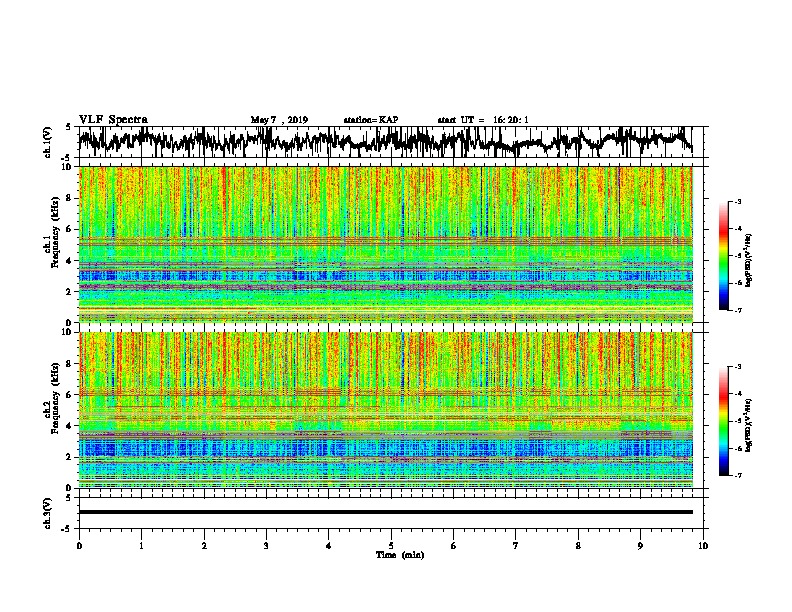Click the "station=KAP" header label

coord(371,120)
